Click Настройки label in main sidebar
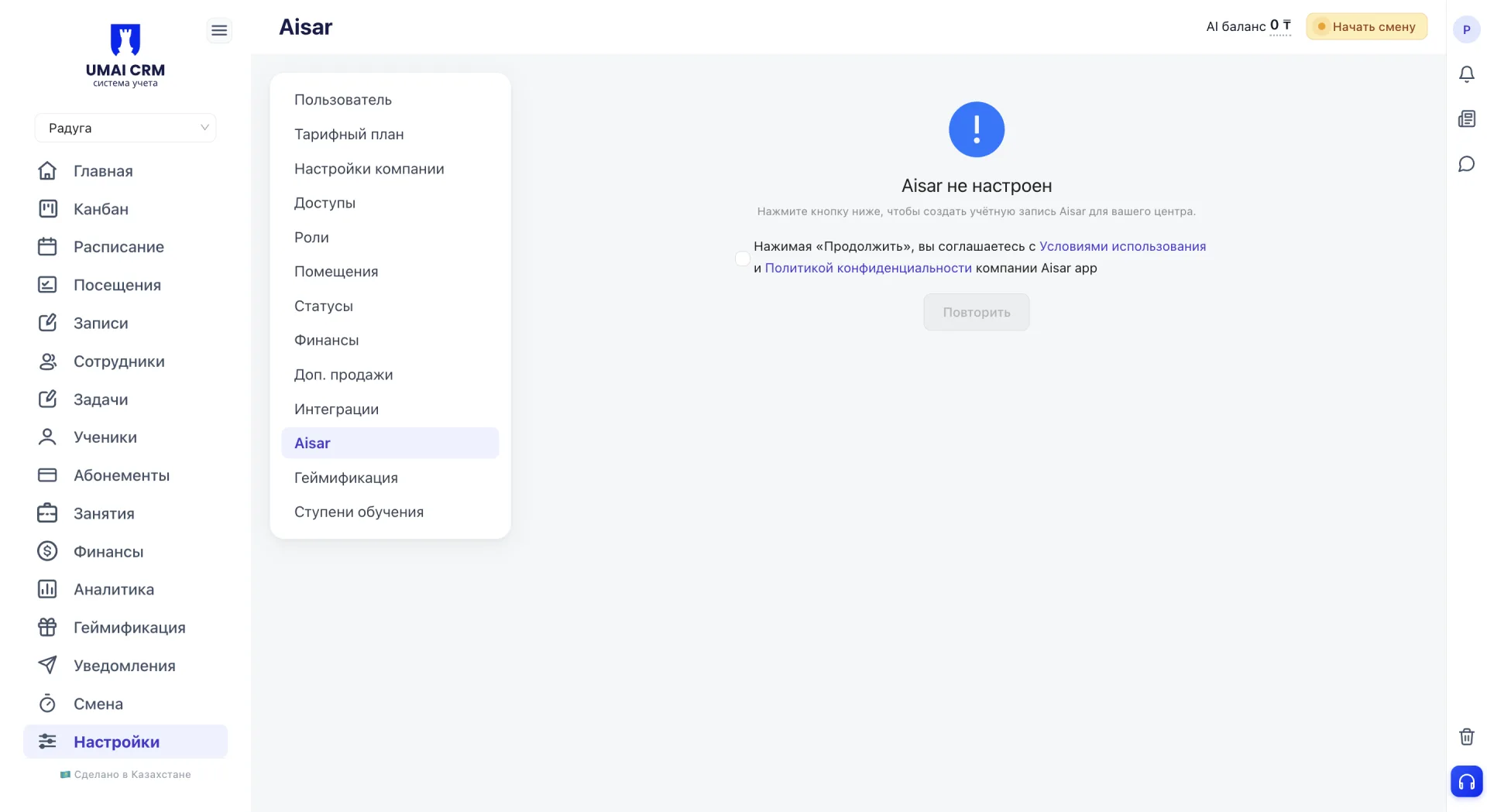This screenshot has height=812, width=1487. point(116,741)
